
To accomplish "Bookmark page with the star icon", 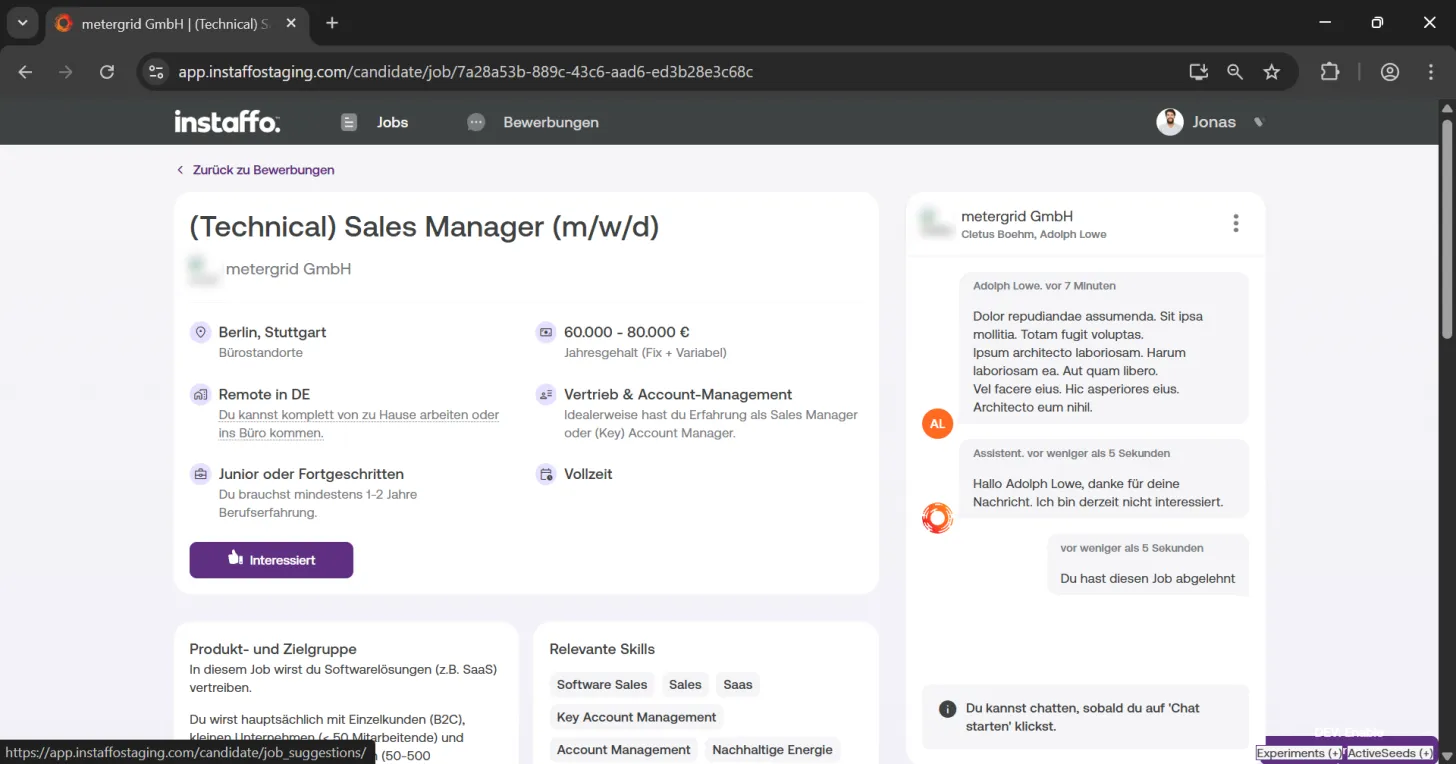I will (1272, 72).
